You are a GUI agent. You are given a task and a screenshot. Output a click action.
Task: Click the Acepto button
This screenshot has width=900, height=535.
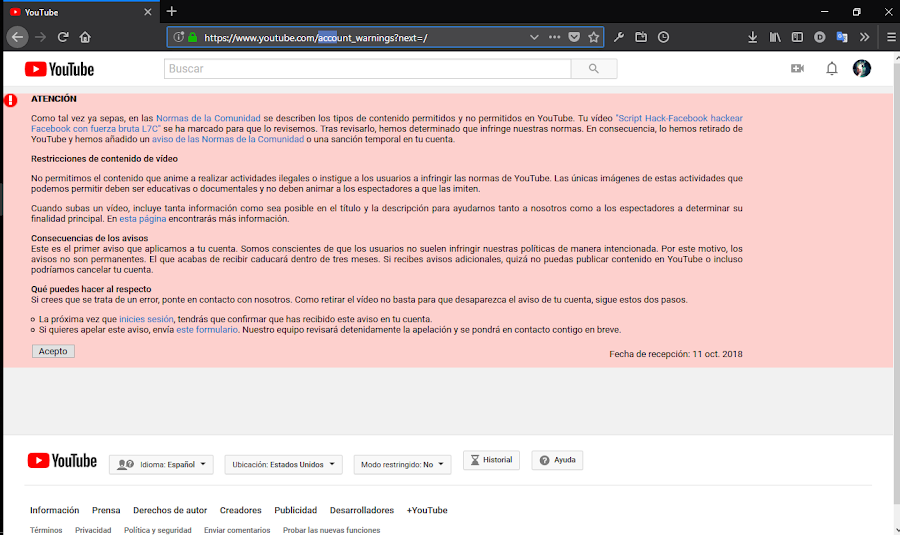[53, 351]
